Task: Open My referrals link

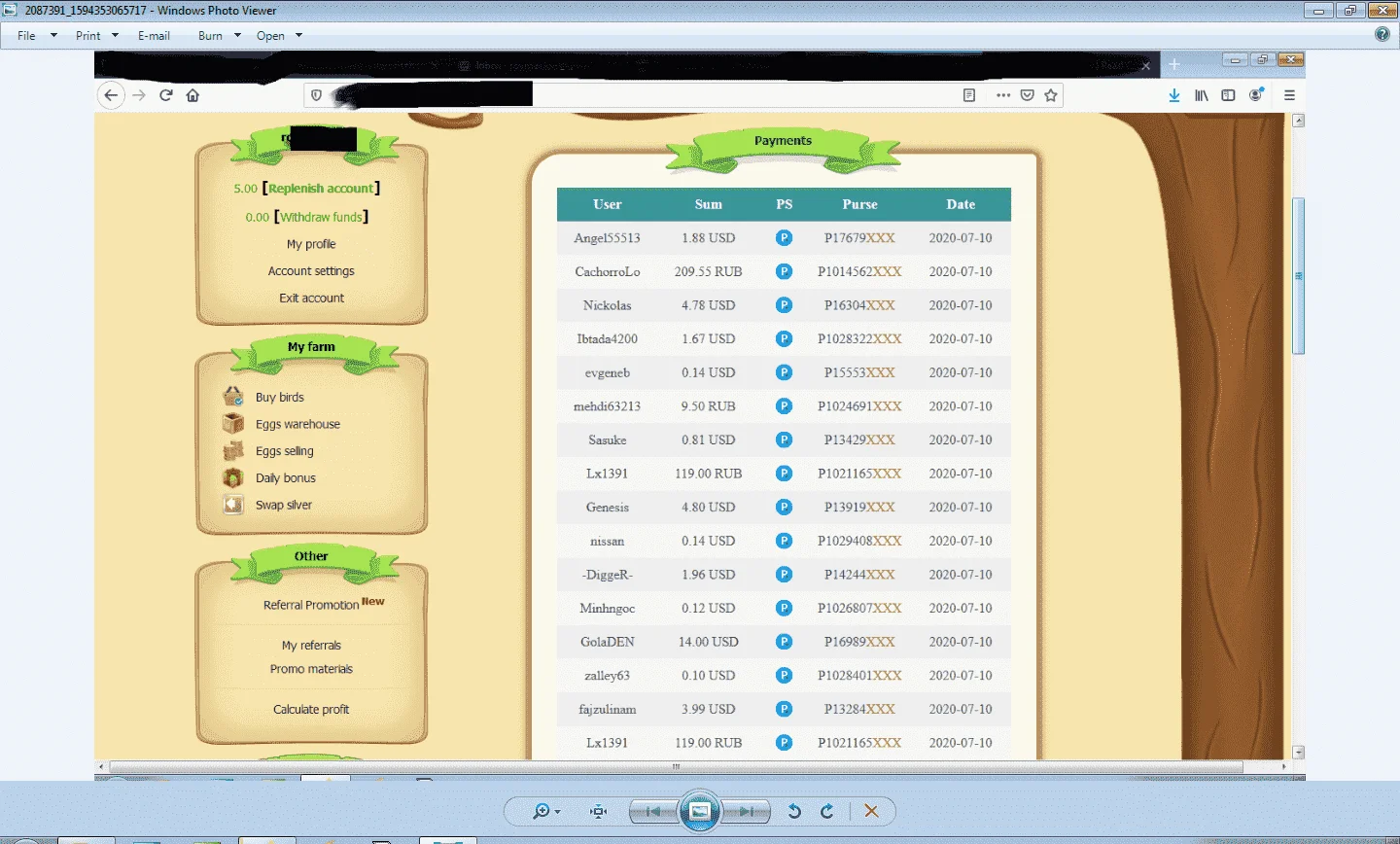Action: click(x=311, y=646)
